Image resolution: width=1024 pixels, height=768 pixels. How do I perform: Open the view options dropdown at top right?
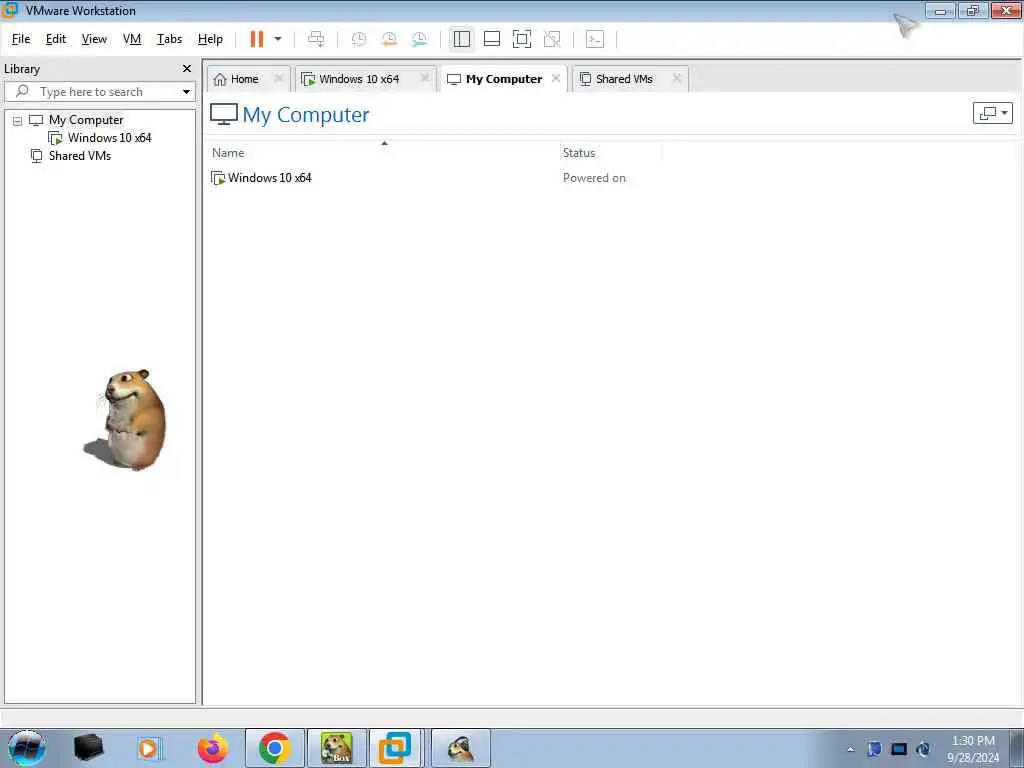click(993, 113)
